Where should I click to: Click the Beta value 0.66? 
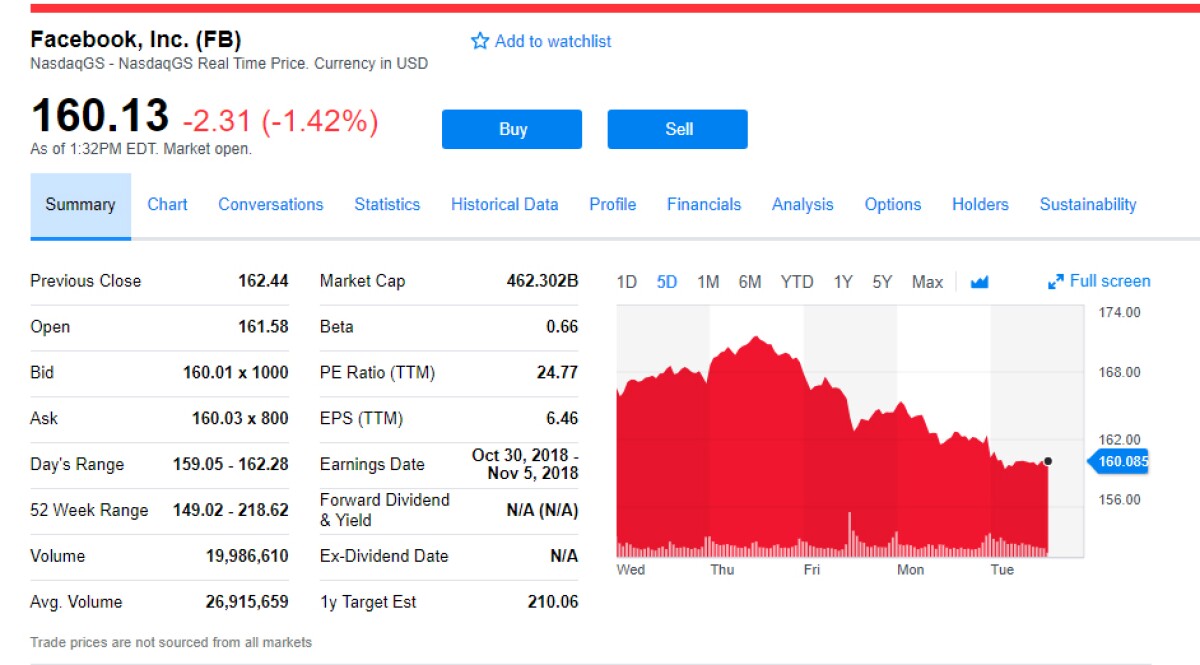tap(562, 327)
